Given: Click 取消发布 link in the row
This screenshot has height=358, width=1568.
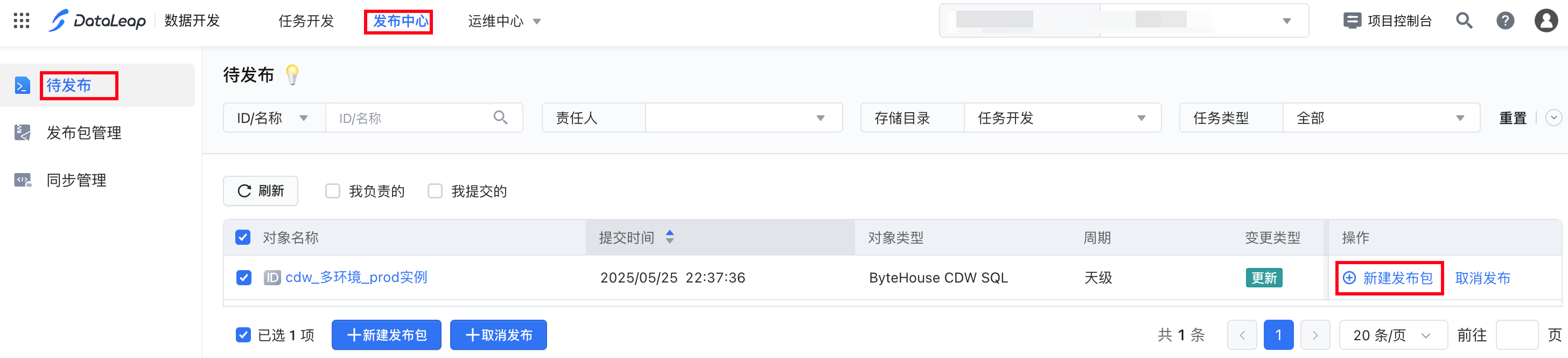Looking at the screenshot, I should click(x=1483, y=278).
